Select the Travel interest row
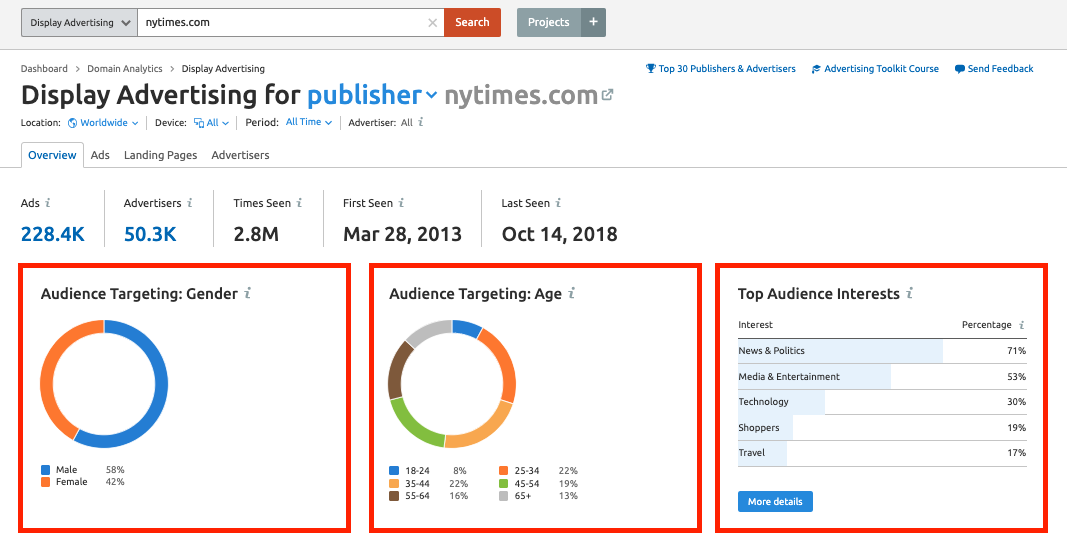 coord(882,453)
